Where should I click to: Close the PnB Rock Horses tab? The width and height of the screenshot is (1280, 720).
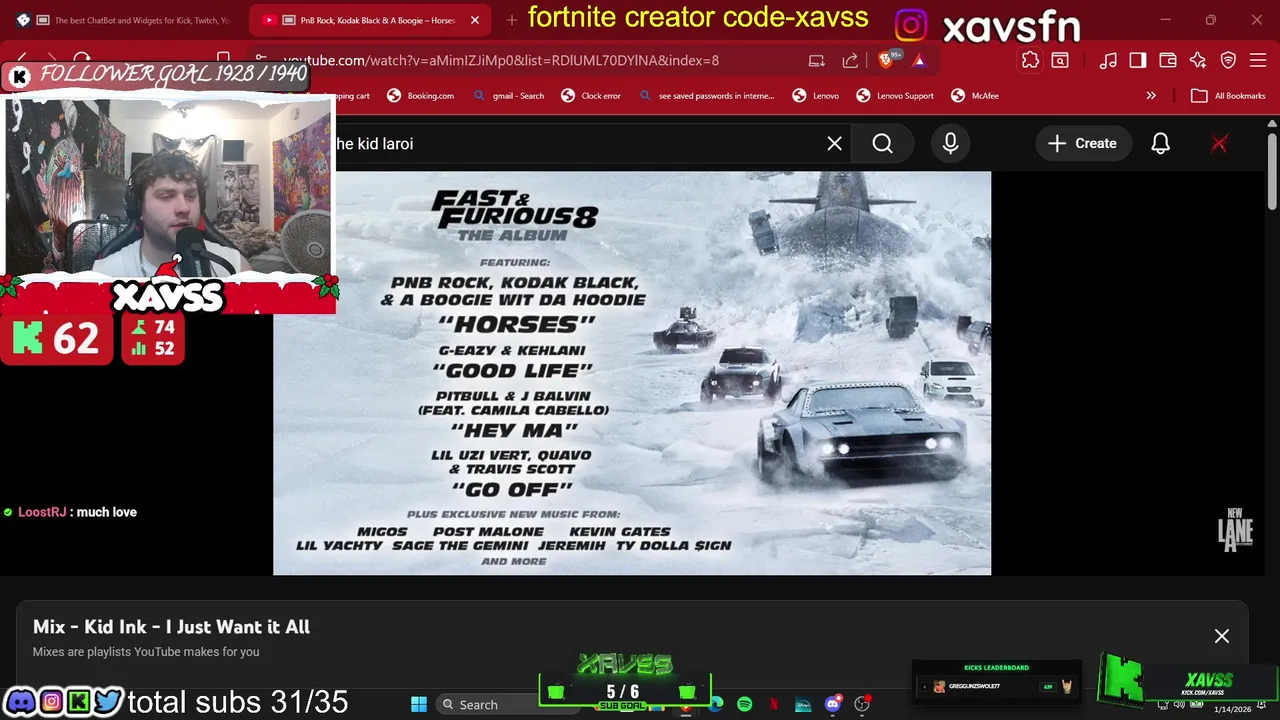pos(475,20)
